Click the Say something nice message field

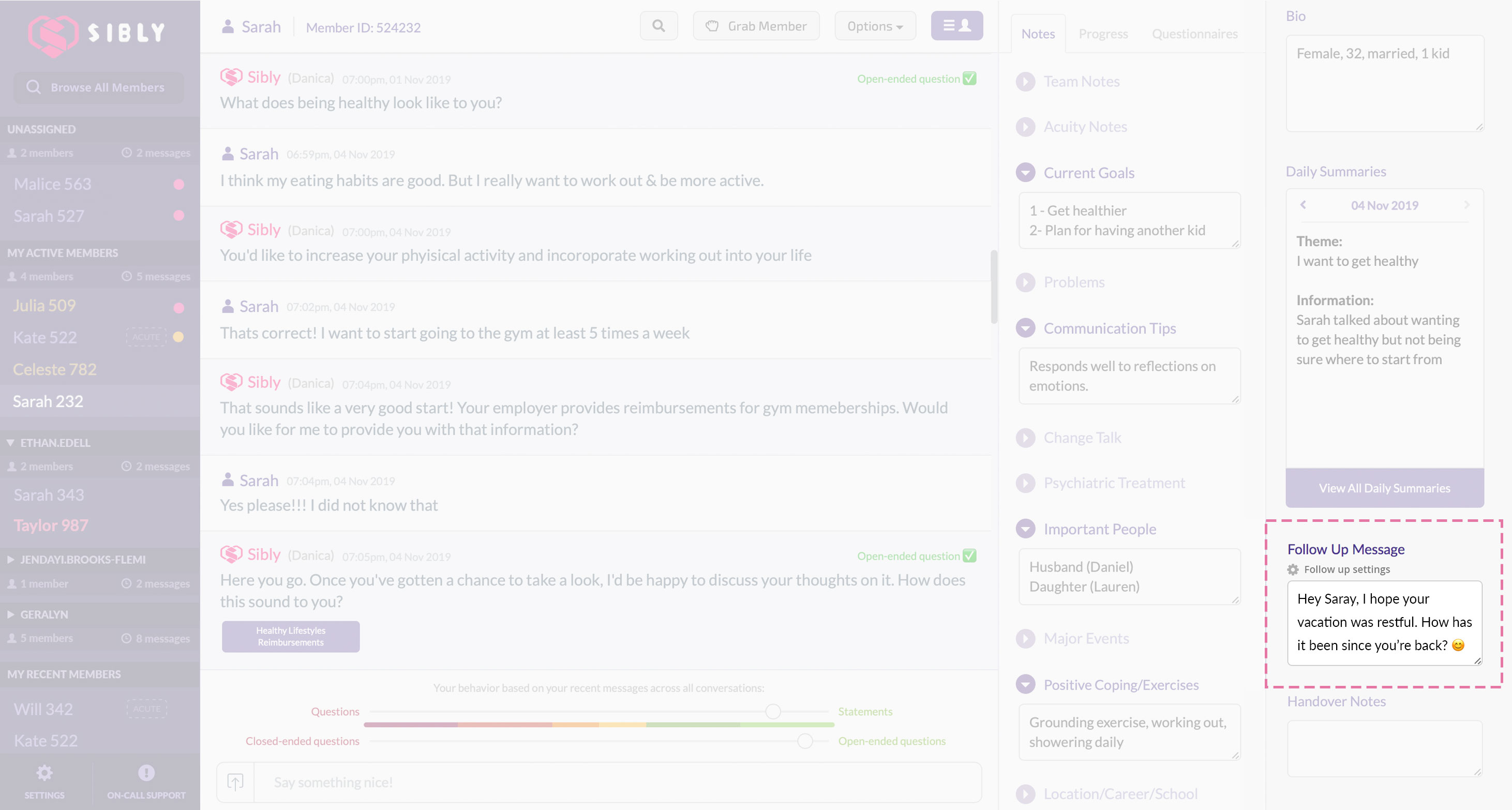tap(616, 782)
